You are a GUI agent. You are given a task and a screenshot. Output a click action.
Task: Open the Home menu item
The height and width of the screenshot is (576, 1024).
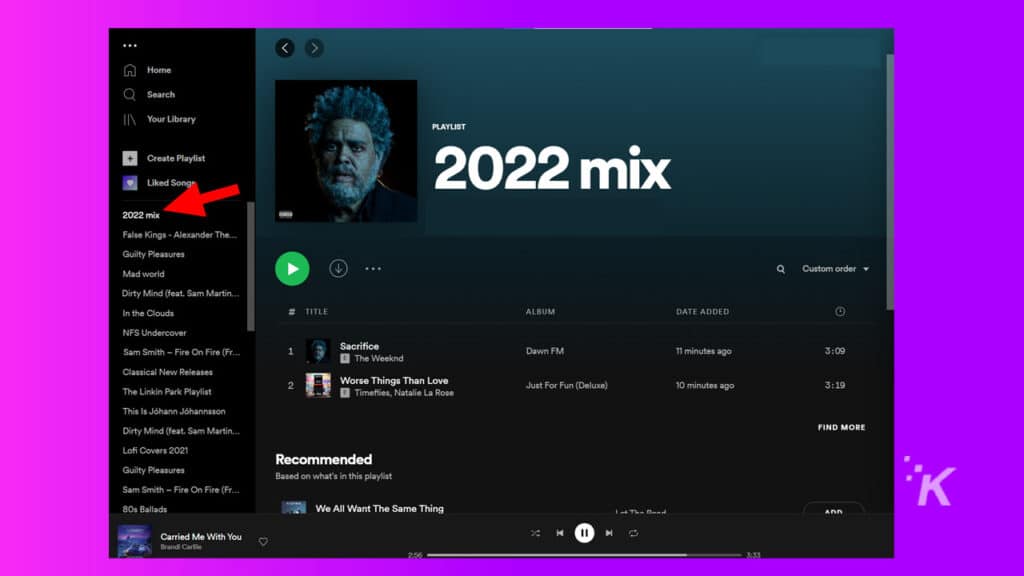pos(159,70)
